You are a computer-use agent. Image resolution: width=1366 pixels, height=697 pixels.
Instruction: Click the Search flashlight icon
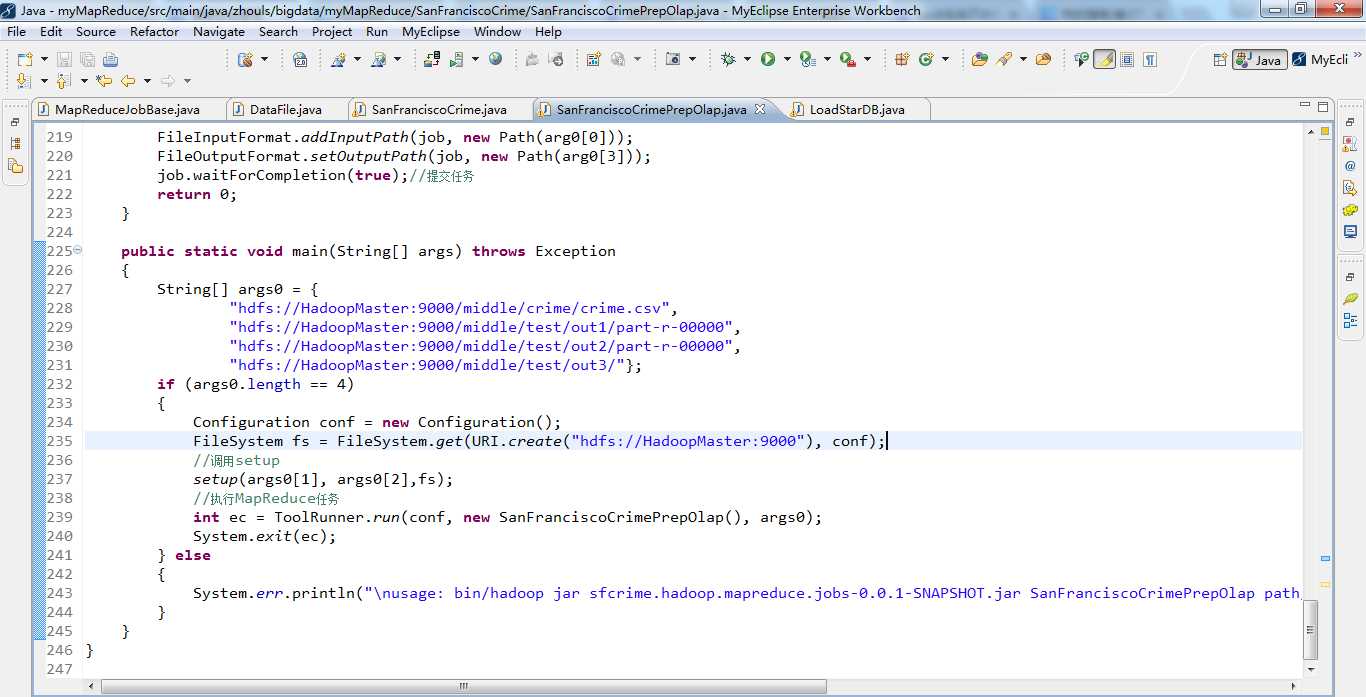coord(1003,59)
